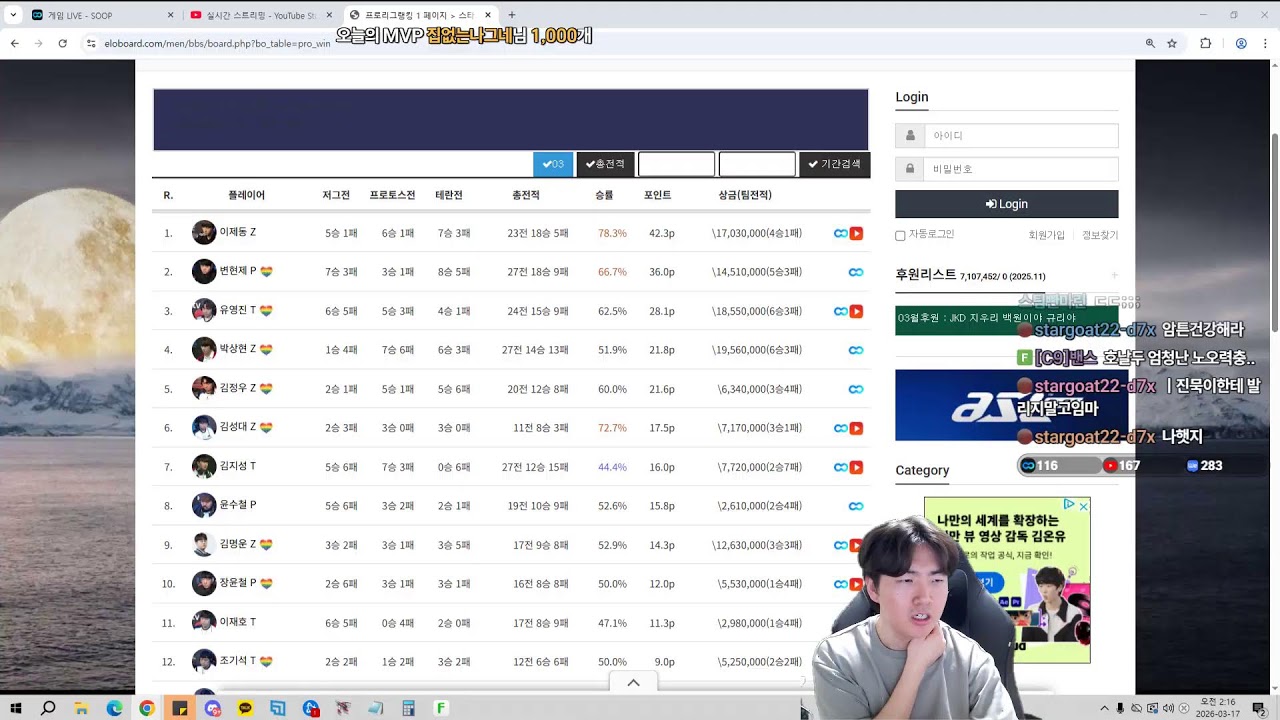Screen dimensions: 1280x720
Task: Open a new browser tab with plus
Action: pos(512,15)
